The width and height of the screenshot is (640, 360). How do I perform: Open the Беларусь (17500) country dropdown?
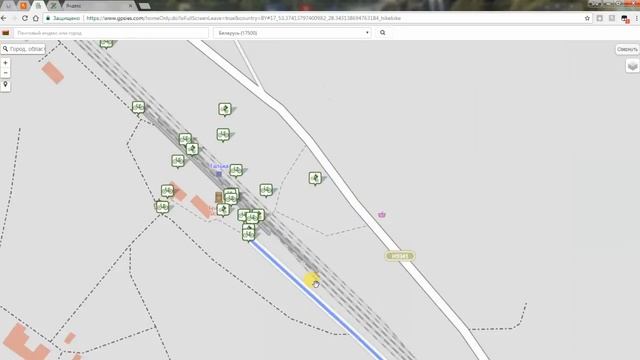click(x=292, y=33)
